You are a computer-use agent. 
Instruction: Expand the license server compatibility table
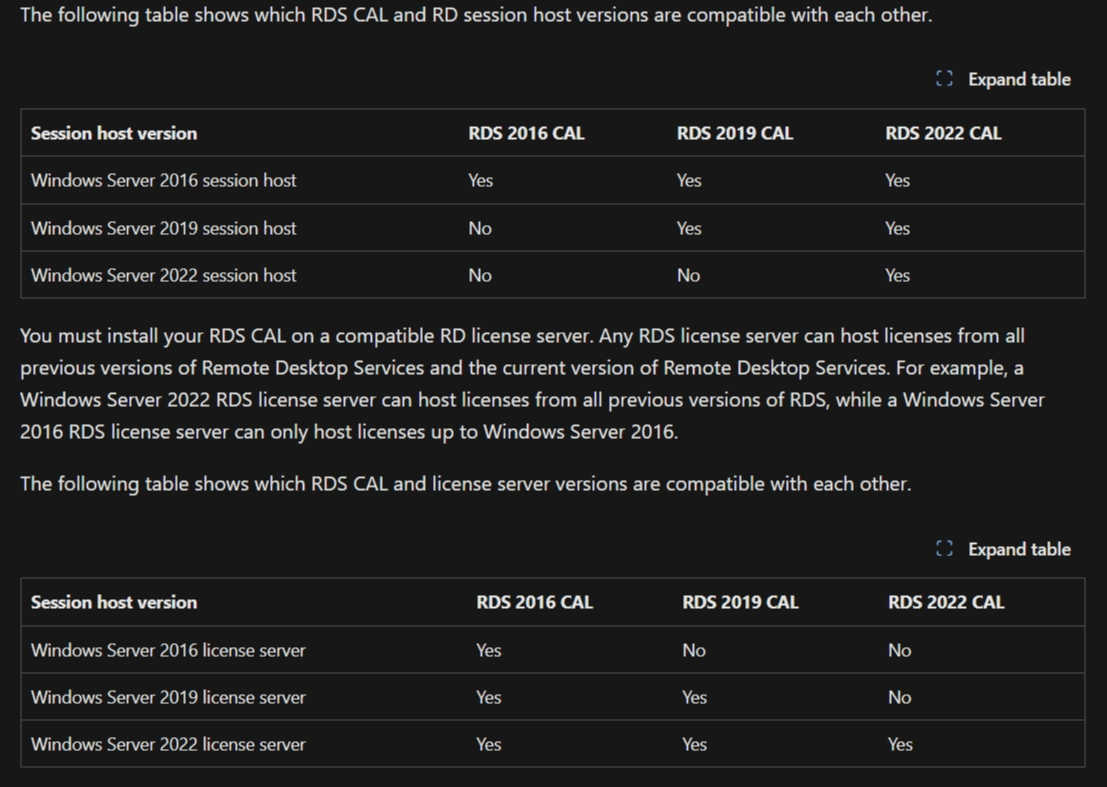click(1003, 549)
